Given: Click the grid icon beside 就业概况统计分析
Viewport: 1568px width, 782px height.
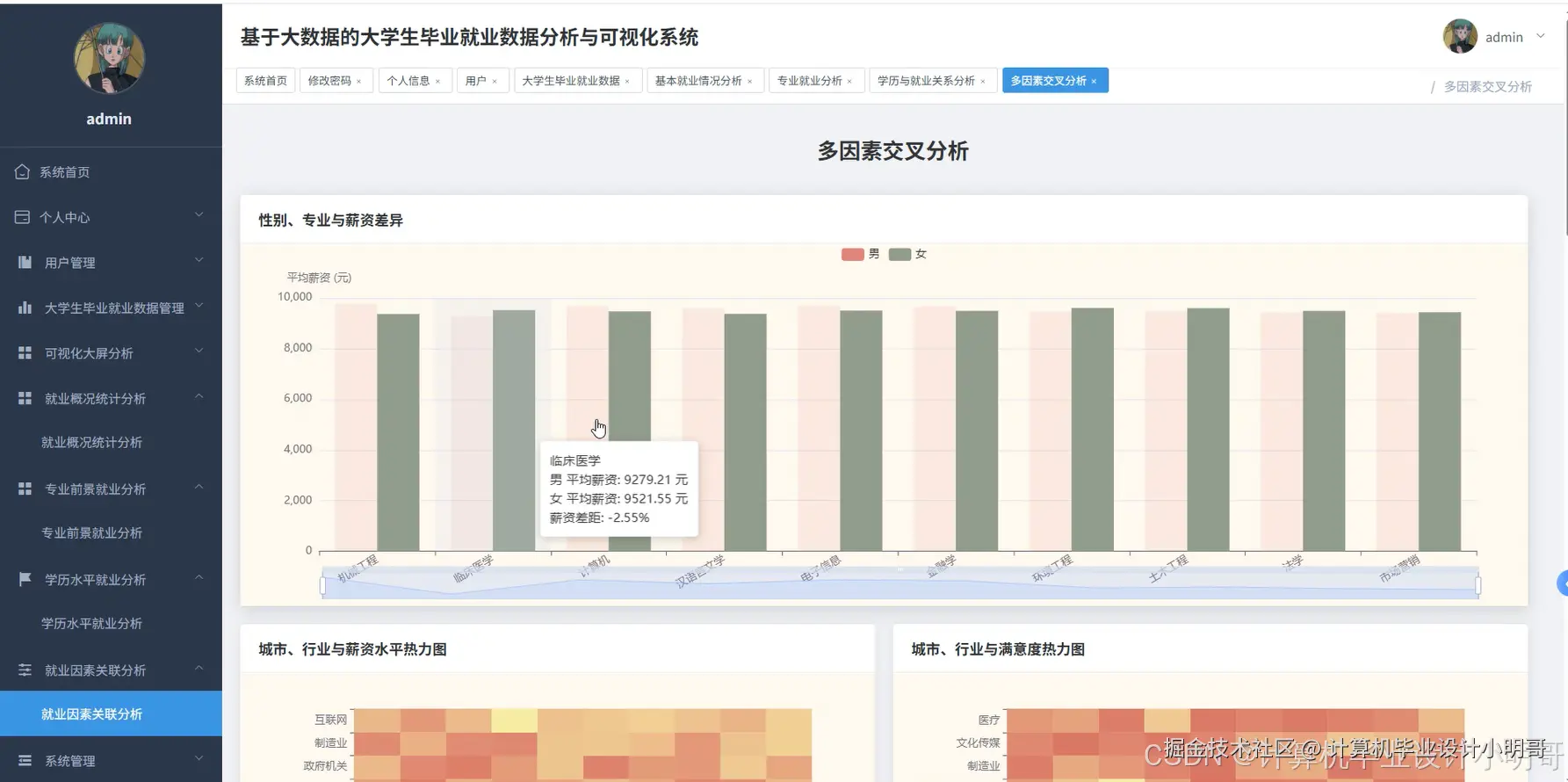Looking at the screenshot, I should pos(25,398).
